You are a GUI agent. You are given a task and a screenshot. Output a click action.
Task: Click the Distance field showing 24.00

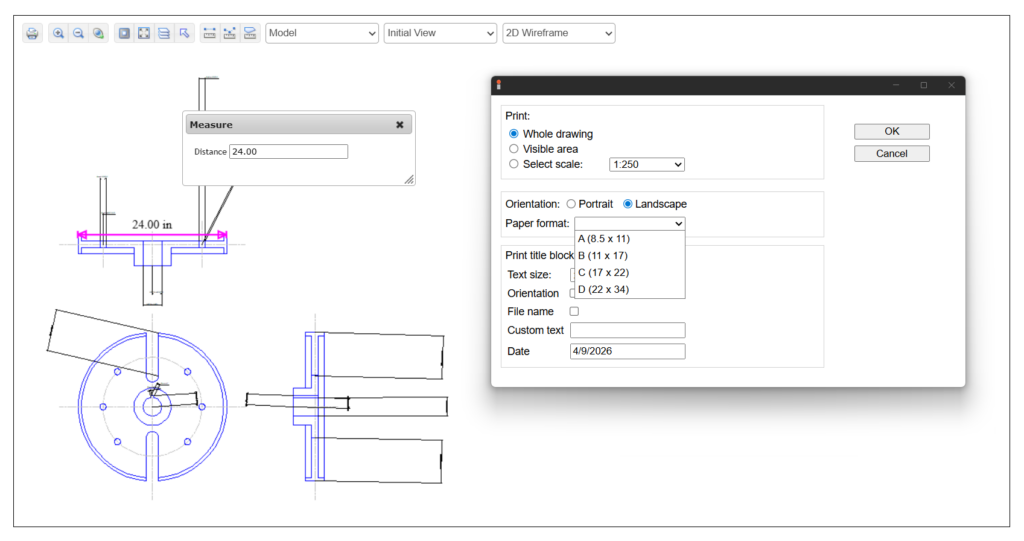point(289,152)
